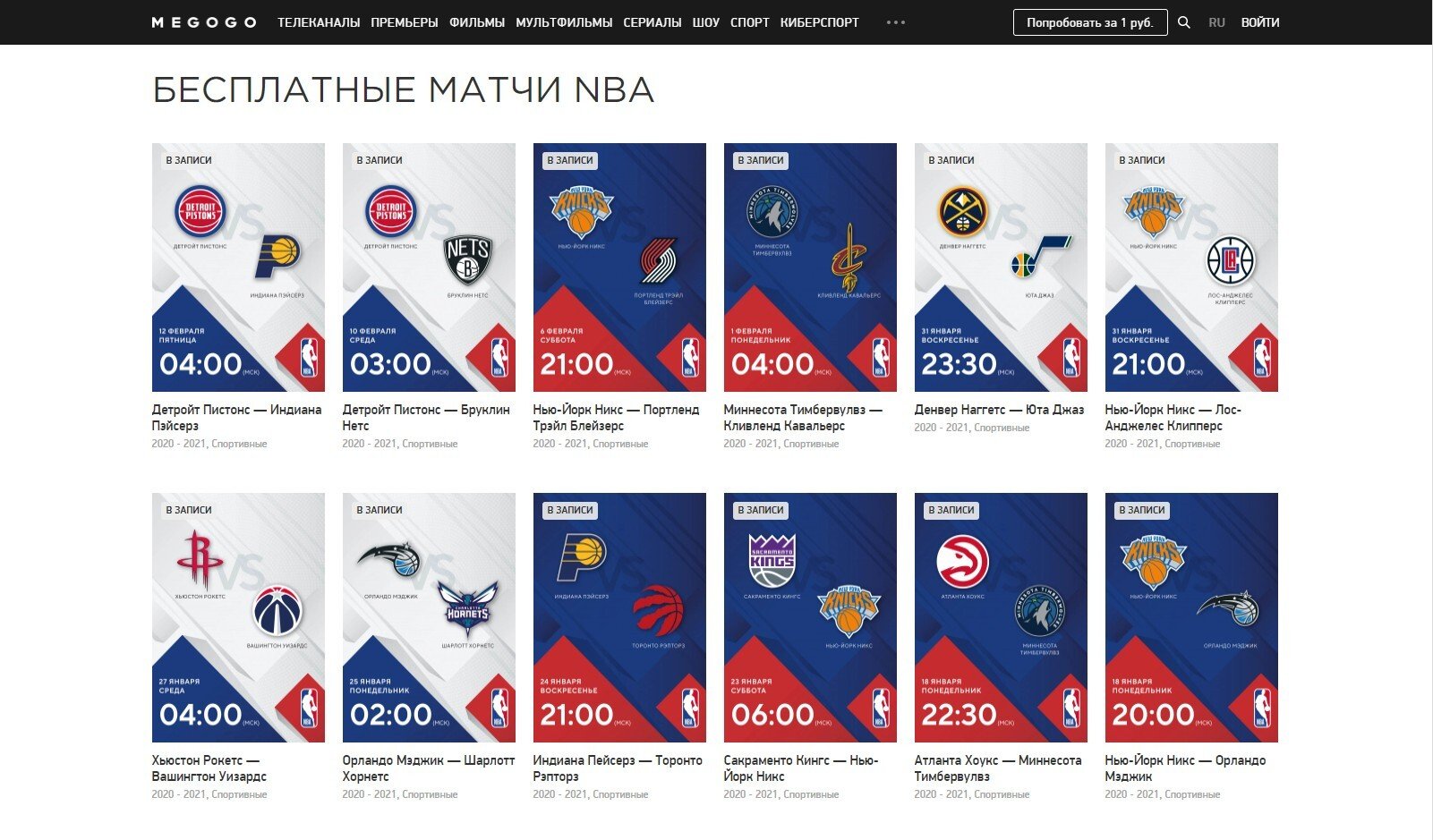Image resolution: width=1433 pixels, height=840 pixels.
Task: Open the search magnifier icon
Action: (x=1183, y=22)
